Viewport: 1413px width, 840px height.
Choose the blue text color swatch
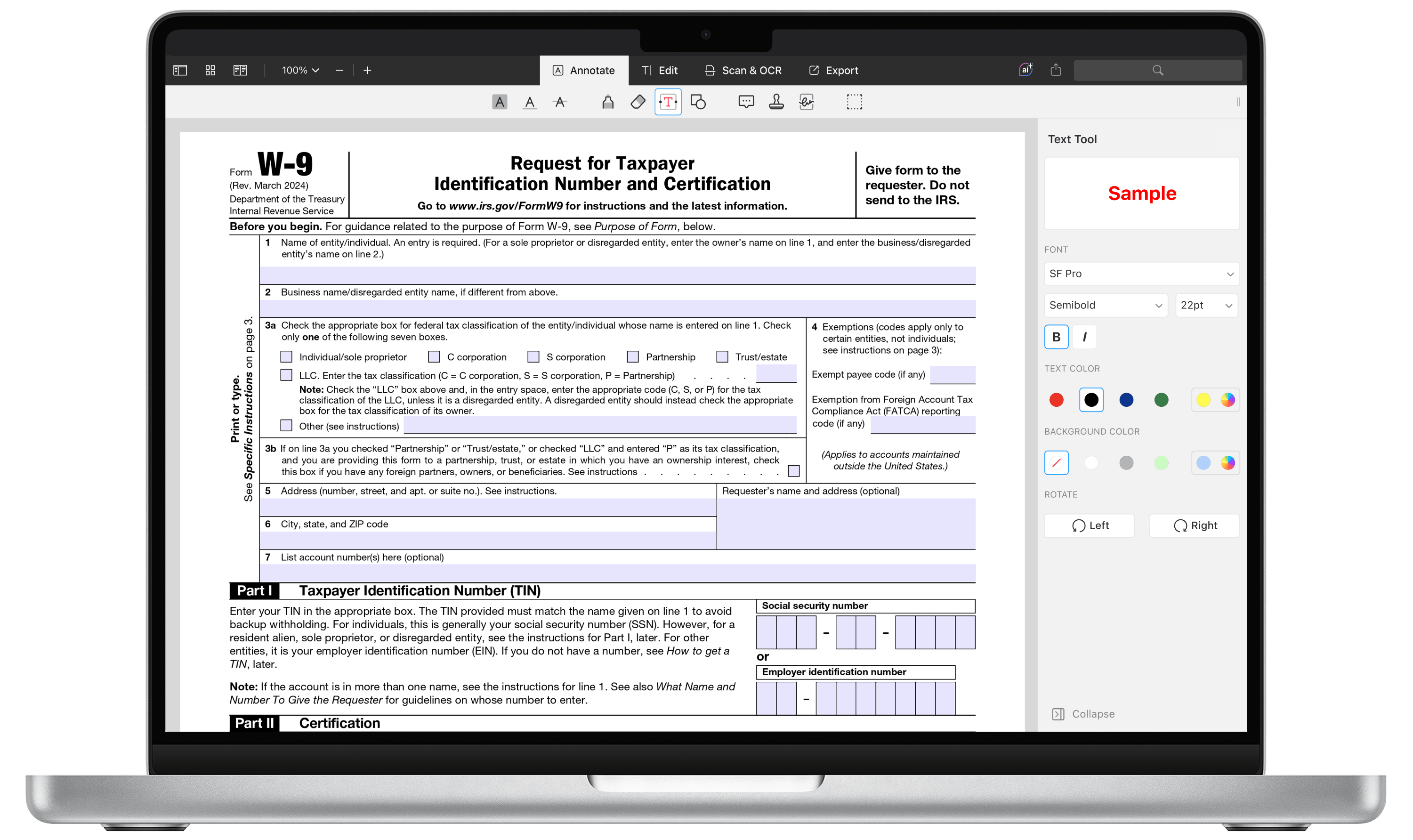(x=1126, y=400)
